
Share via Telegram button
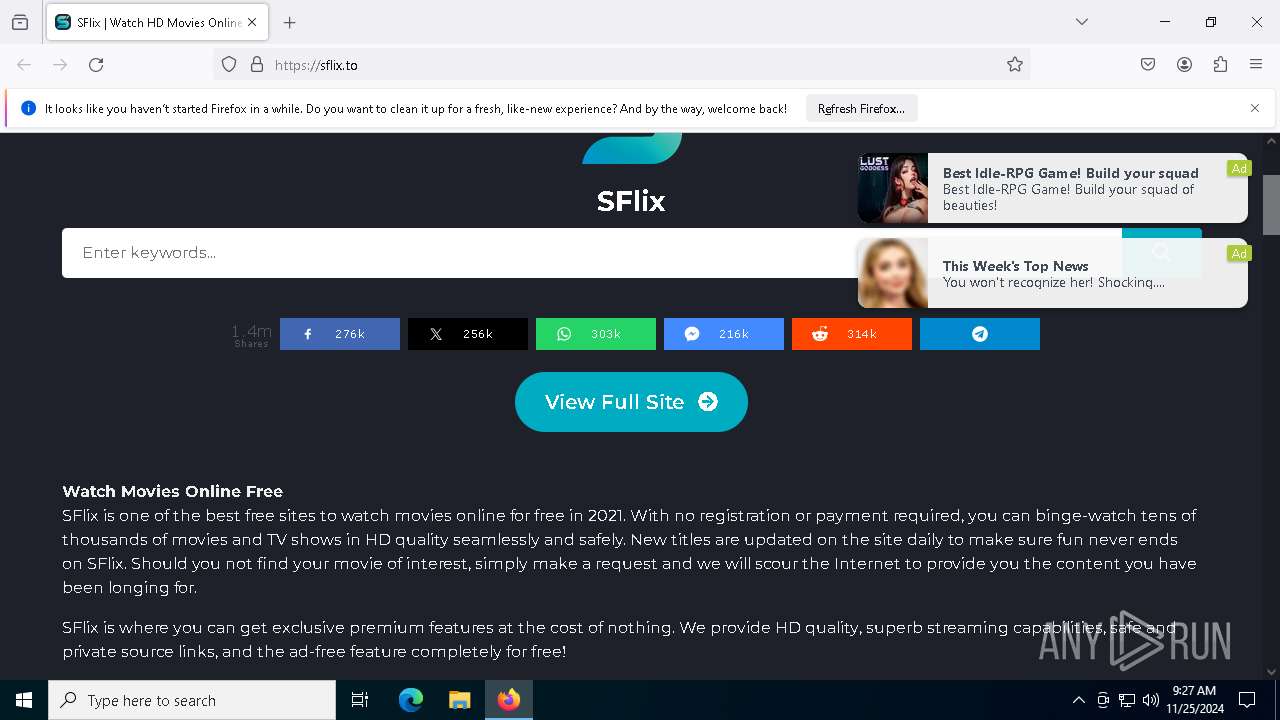tap(980, 334)
